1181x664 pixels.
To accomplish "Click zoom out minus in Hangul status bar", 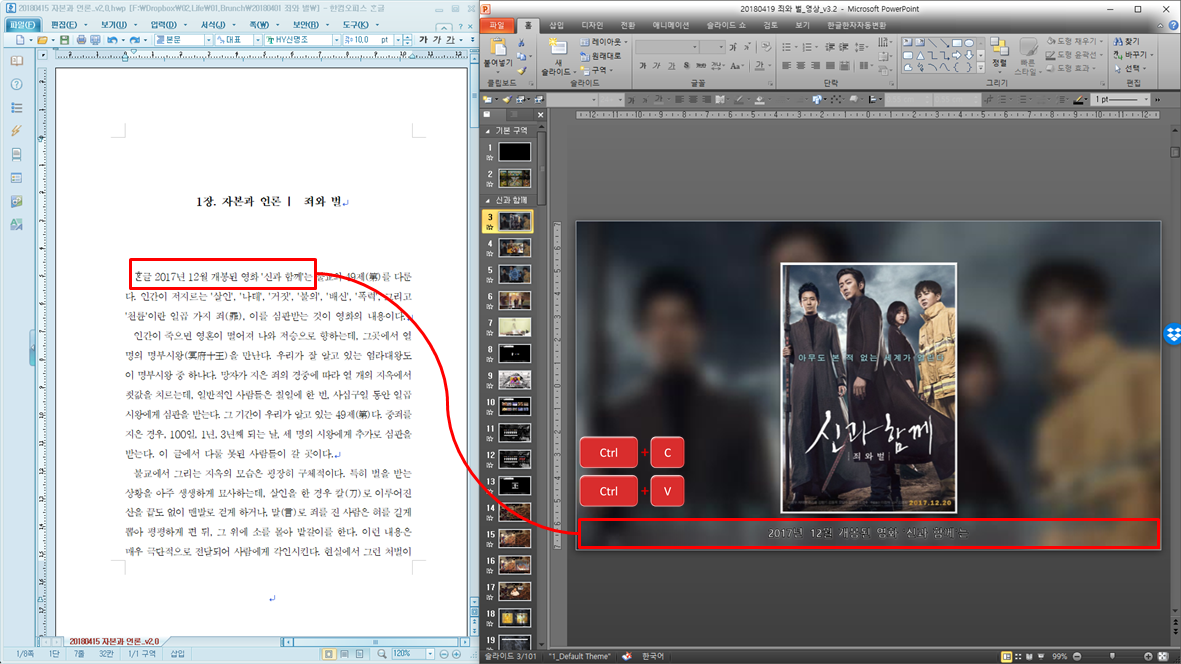I will [x=444, y=654].
